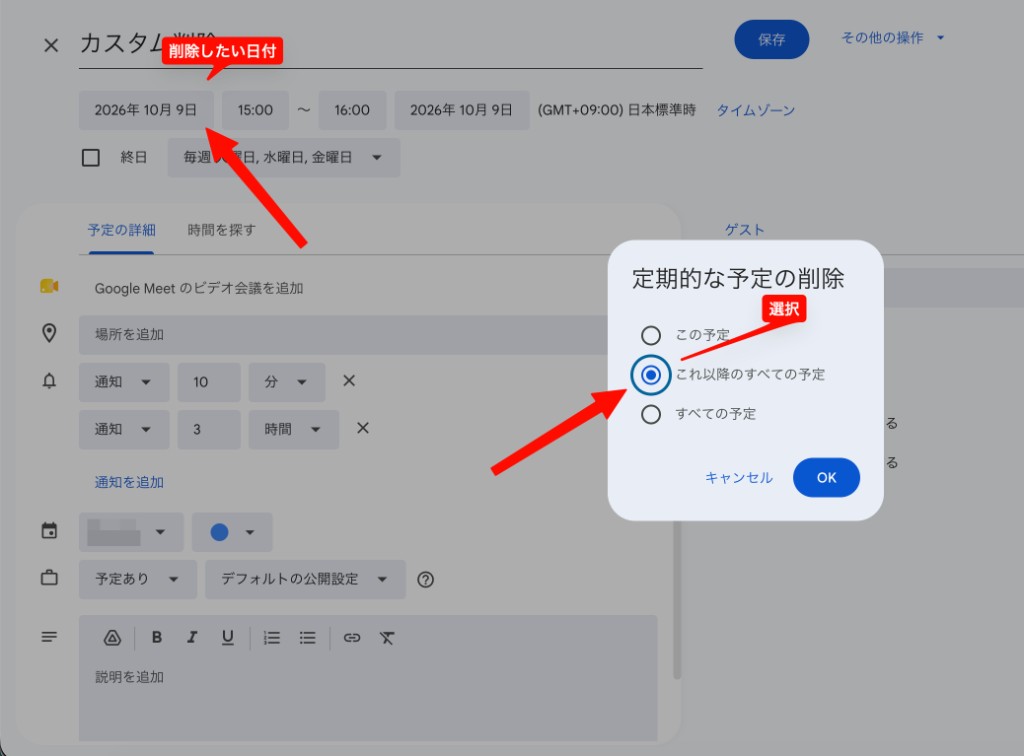Click the 15:00 start time field
This screenshot has width=1024, height=756.
coord(255,110)
